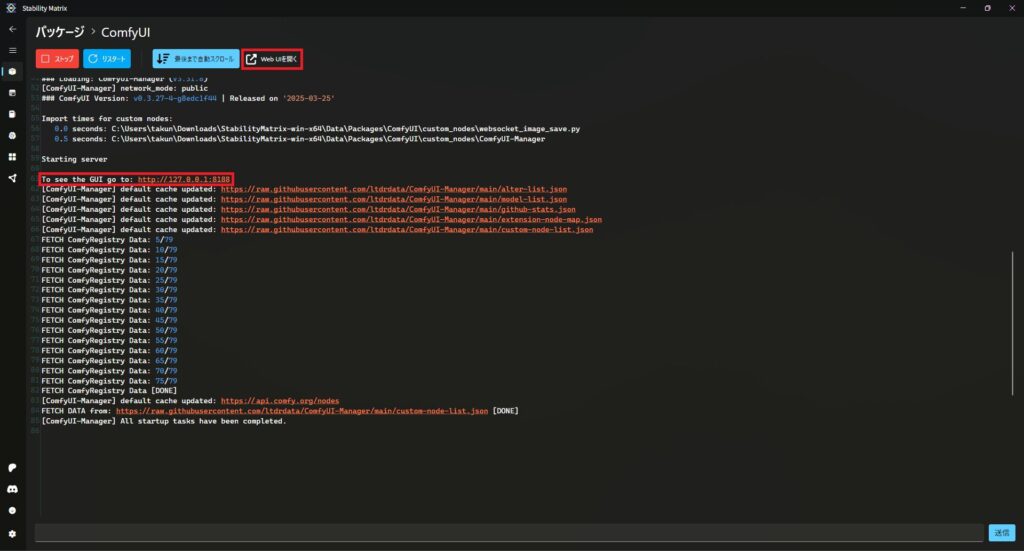Screen dimensions: 1024x551
Task: Open the http://127.0.0.1:8188 link
Action: 184,180
